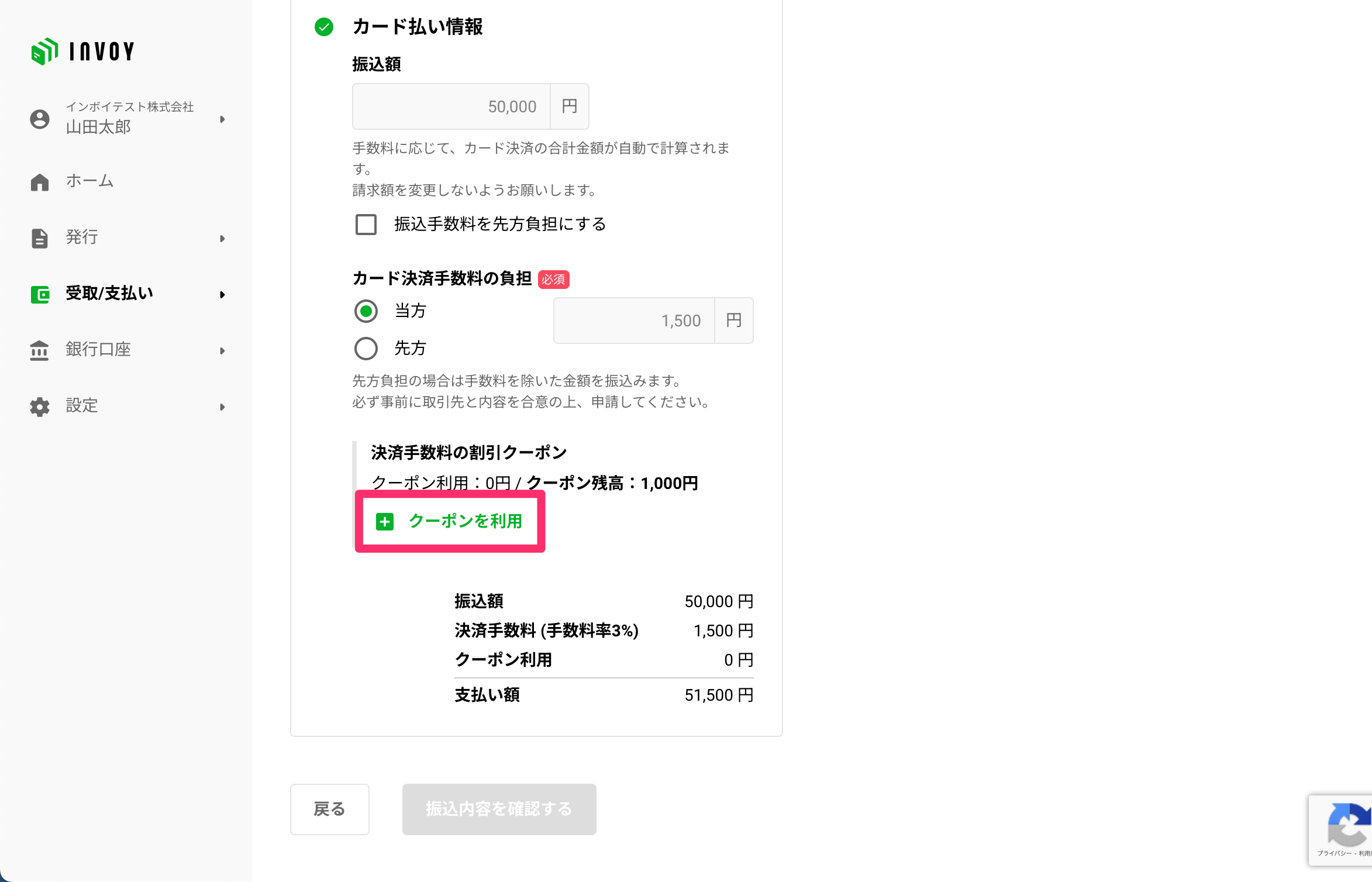This screenshot has width=1372, height=882.
Task: Open the ホーム menu item
Action: click(126, 181)
